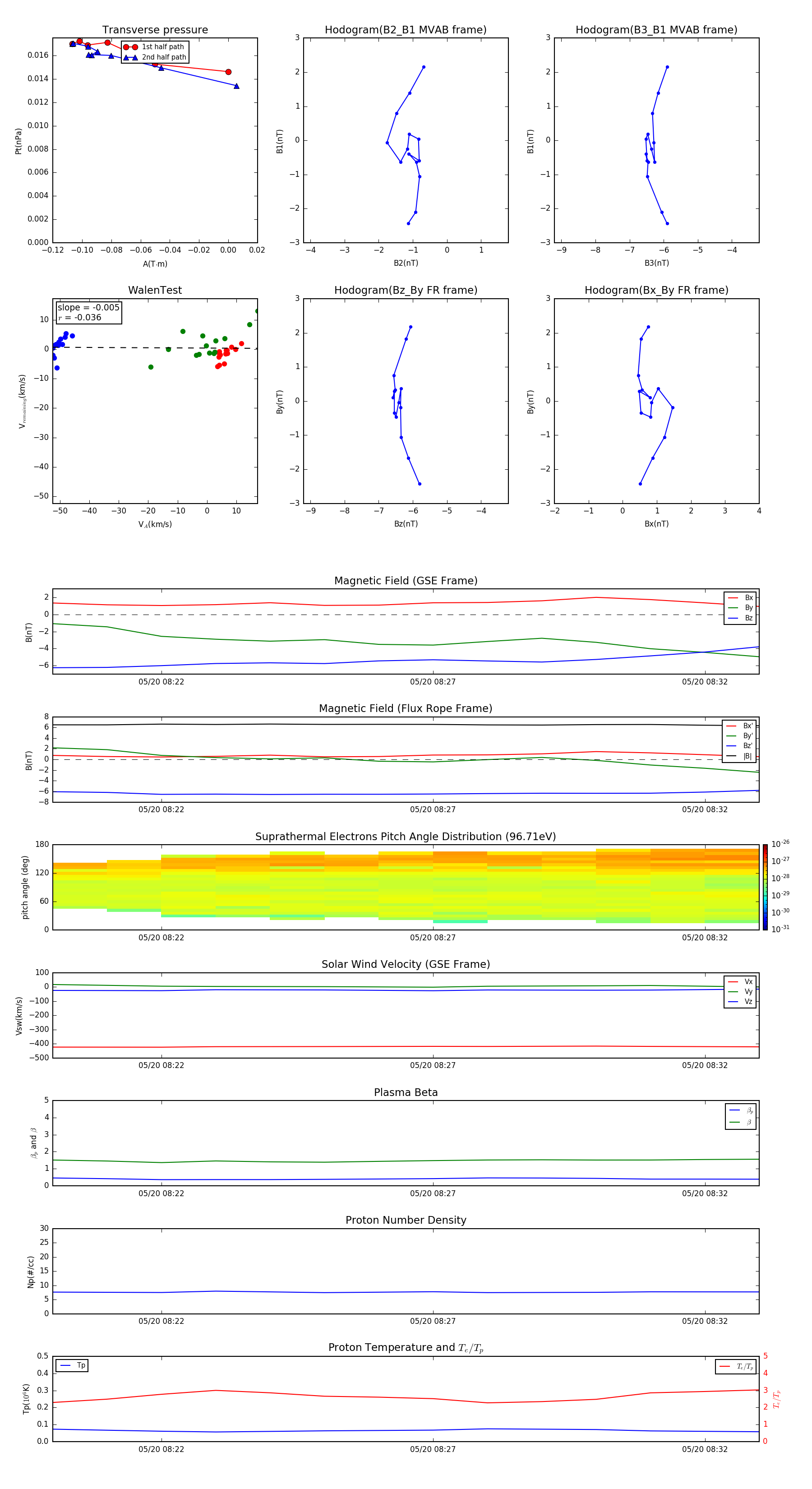Screen dimensions: 812x1489
Task: Click the "Tp(10^6K)" y-axis label
Action: pos(26,1399)
